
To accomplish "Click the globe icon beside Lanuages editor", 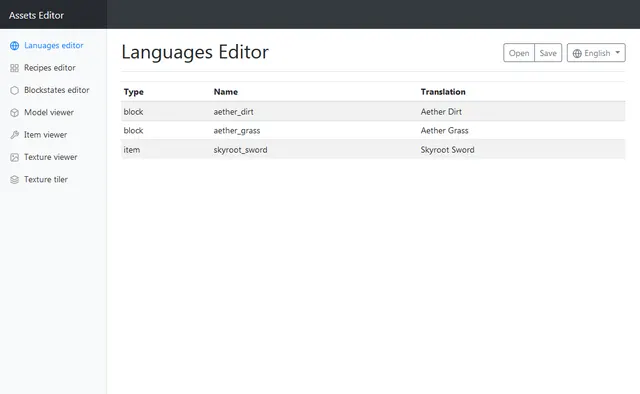I will (x=14, y=46).
